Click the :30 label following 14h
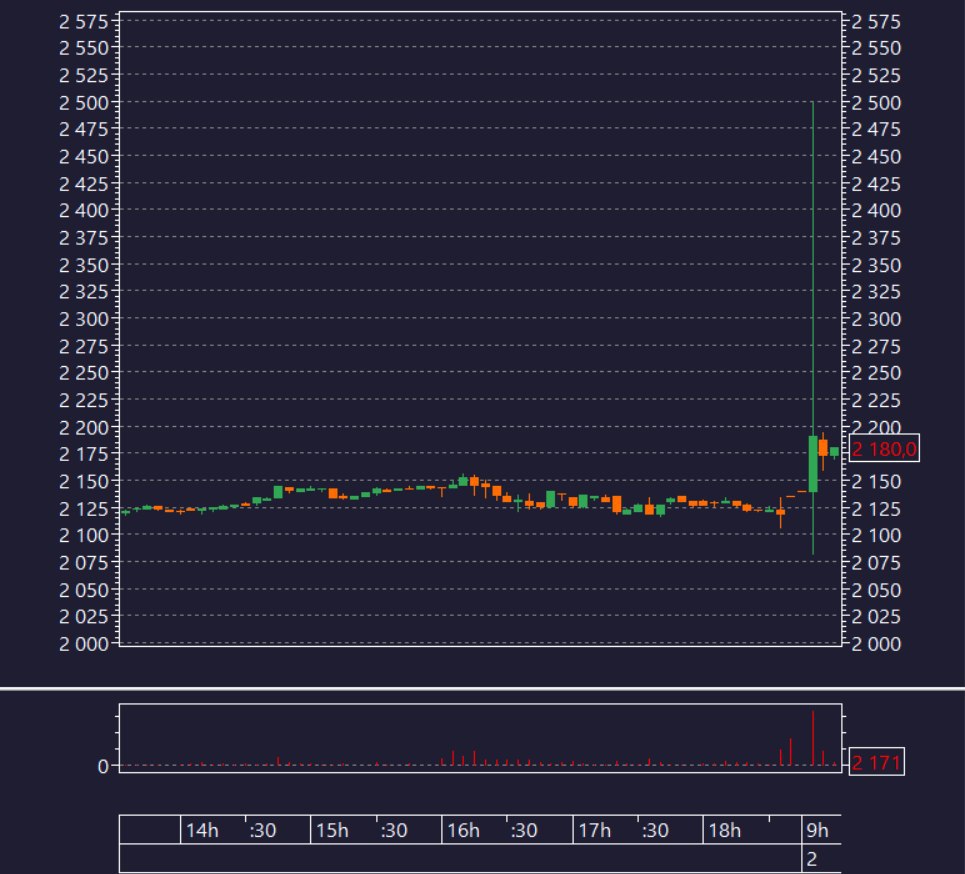Screen dimensions: 965x874 click(x=263, y=830)
